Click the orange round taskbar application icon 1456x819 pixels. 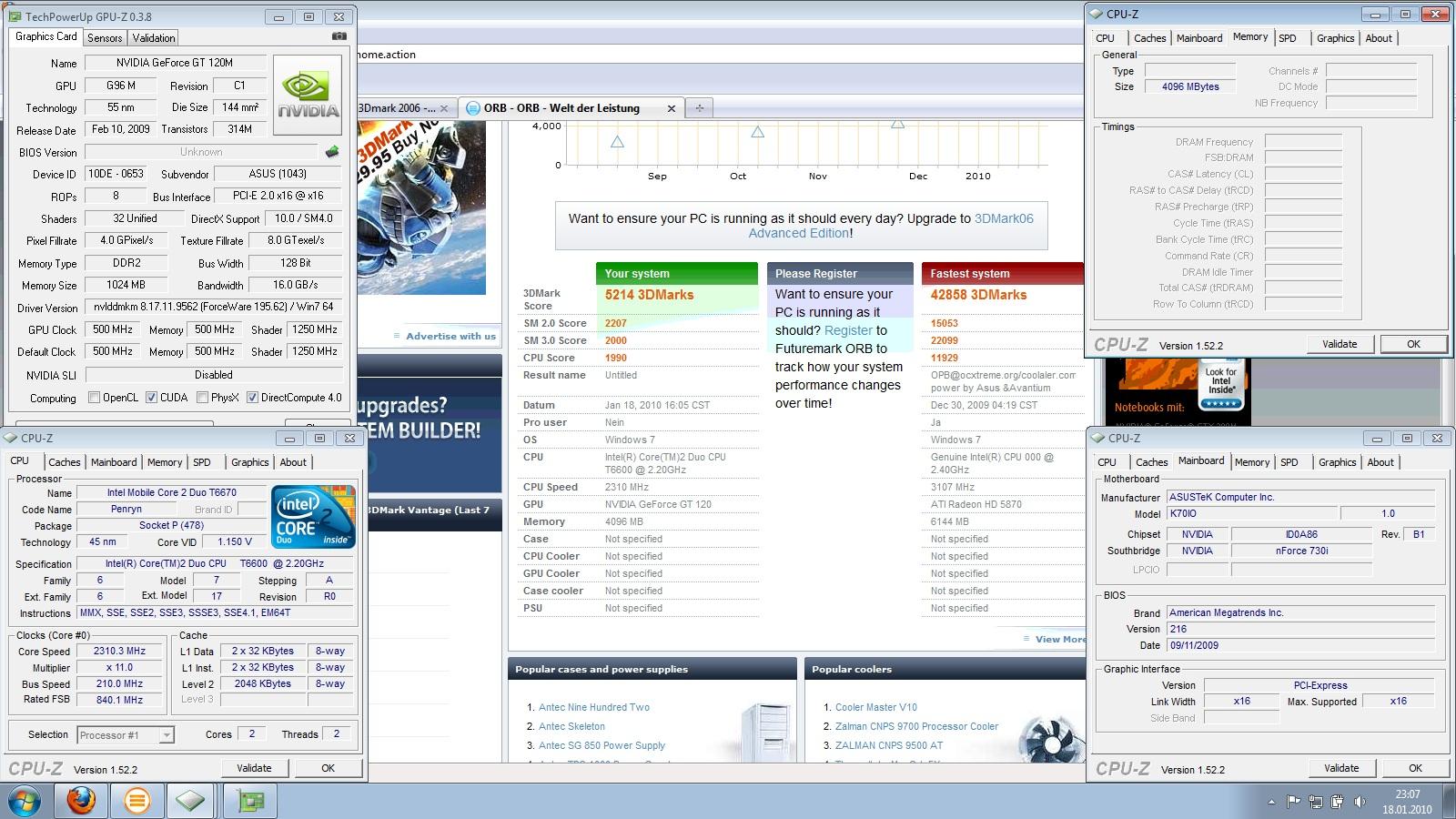pyautogui.click(x=136, y=801)
